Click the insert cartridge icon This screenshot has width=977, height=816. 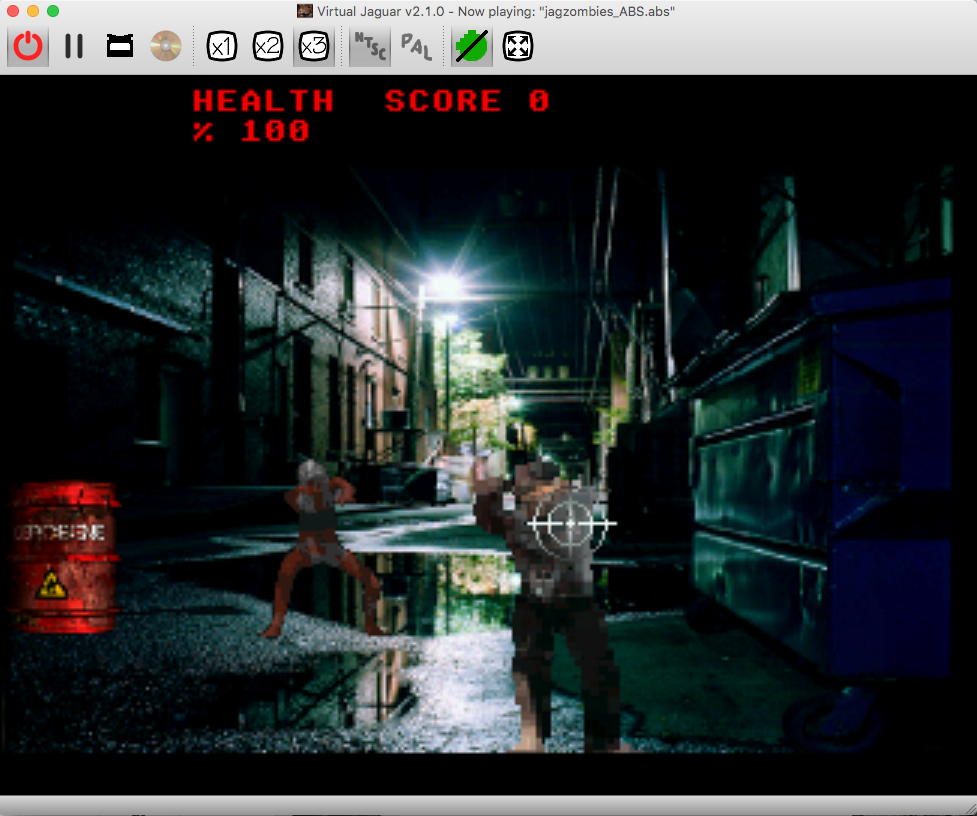[x=120, y=47]
